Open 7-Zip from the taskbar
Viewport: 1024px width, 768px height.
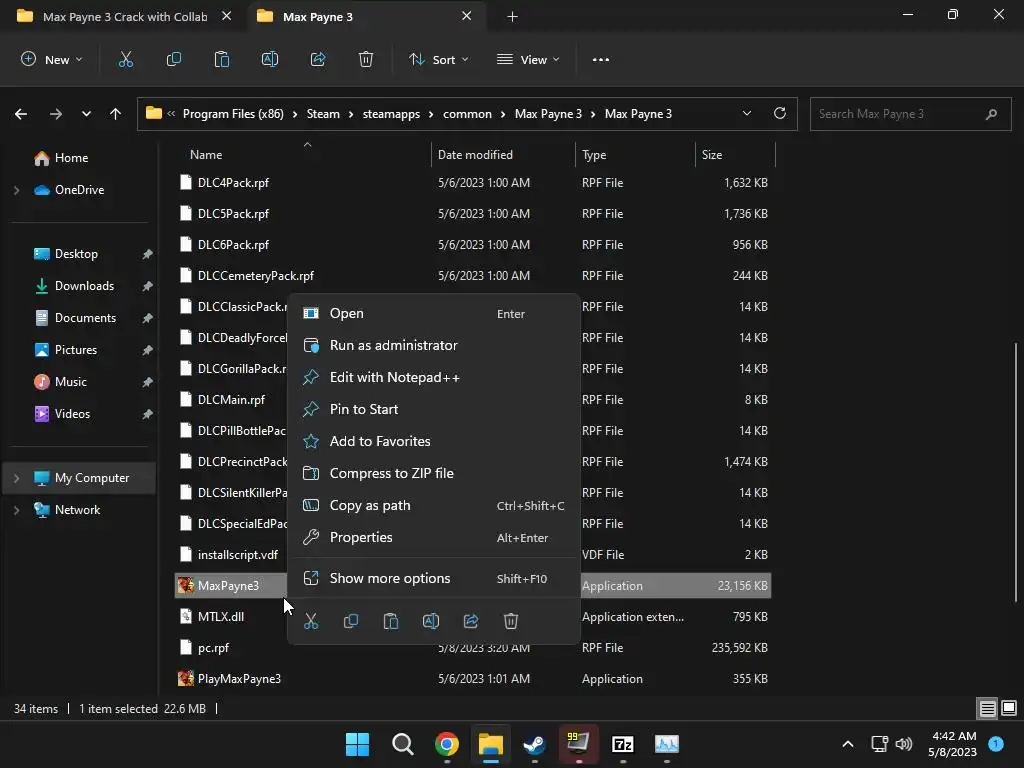(x=622, y=744)
